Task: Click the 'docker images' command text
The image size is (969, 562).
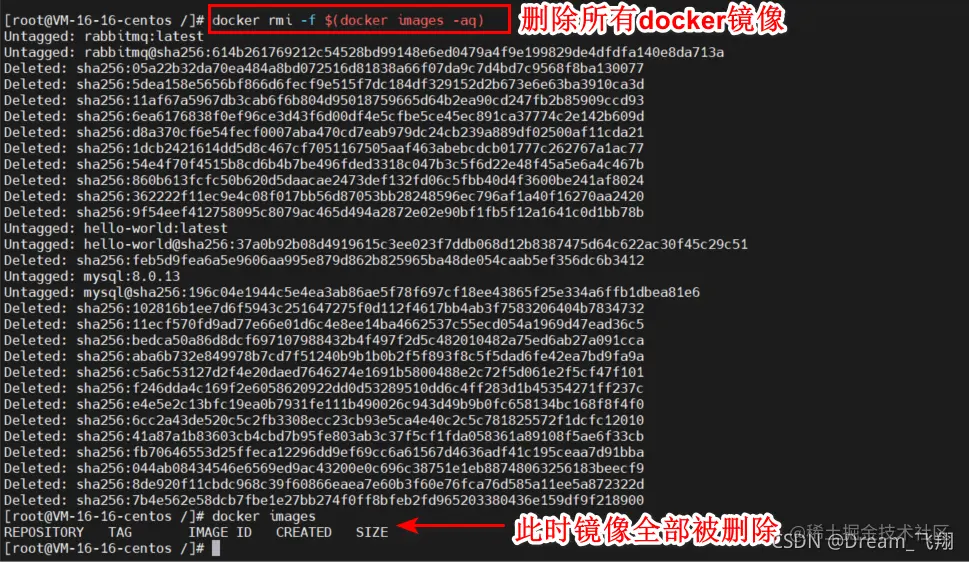Action: tap(264, 516)
